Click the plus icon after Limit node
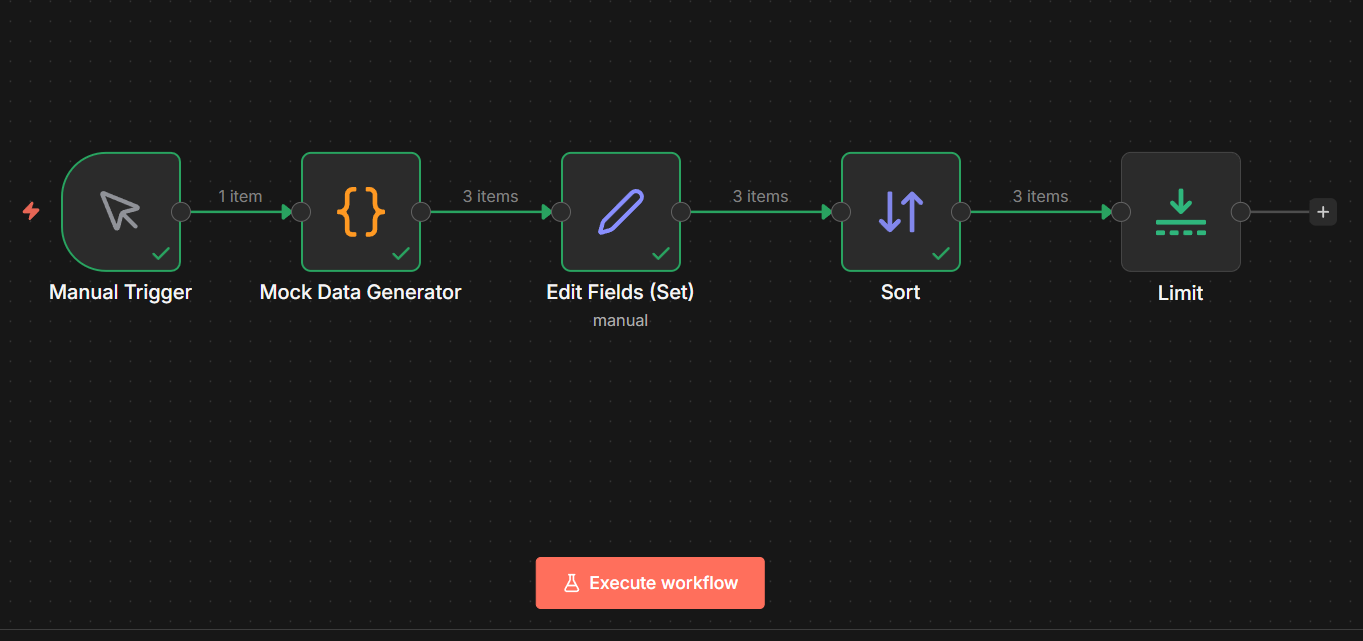This screenshot has height=641, width=1363. tap(1323, 212)
